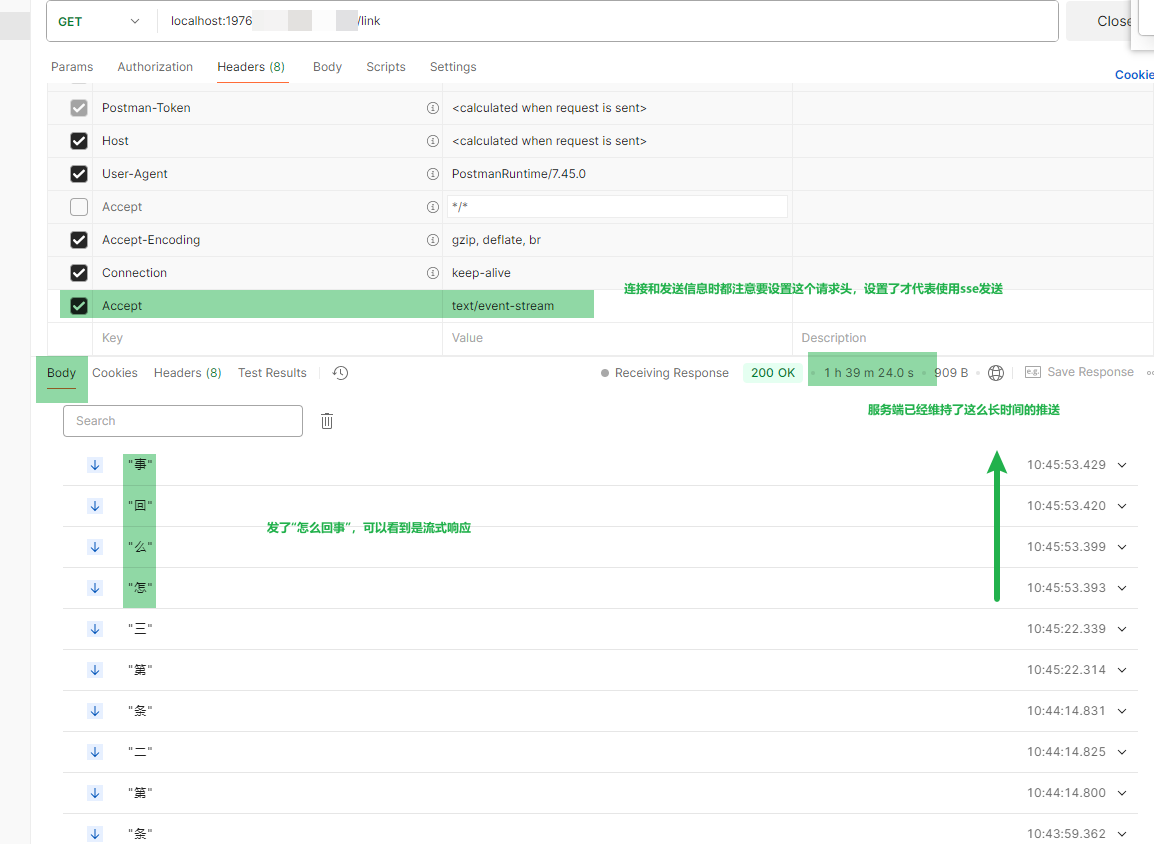This screenshot has width=1154, height=844.
Task: Click the keep-alive Connection value
Action: tap(481, 273)
